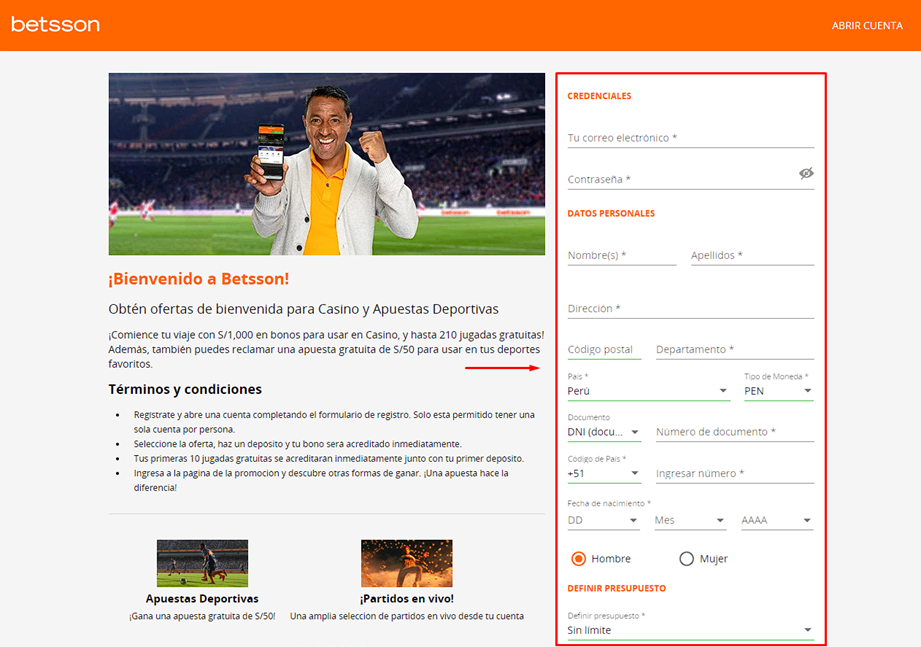This screenshot has height=647, width=921.
Task: Click the ¡Partidos en vivo! thumbnail image
Action: pos(406,563)
